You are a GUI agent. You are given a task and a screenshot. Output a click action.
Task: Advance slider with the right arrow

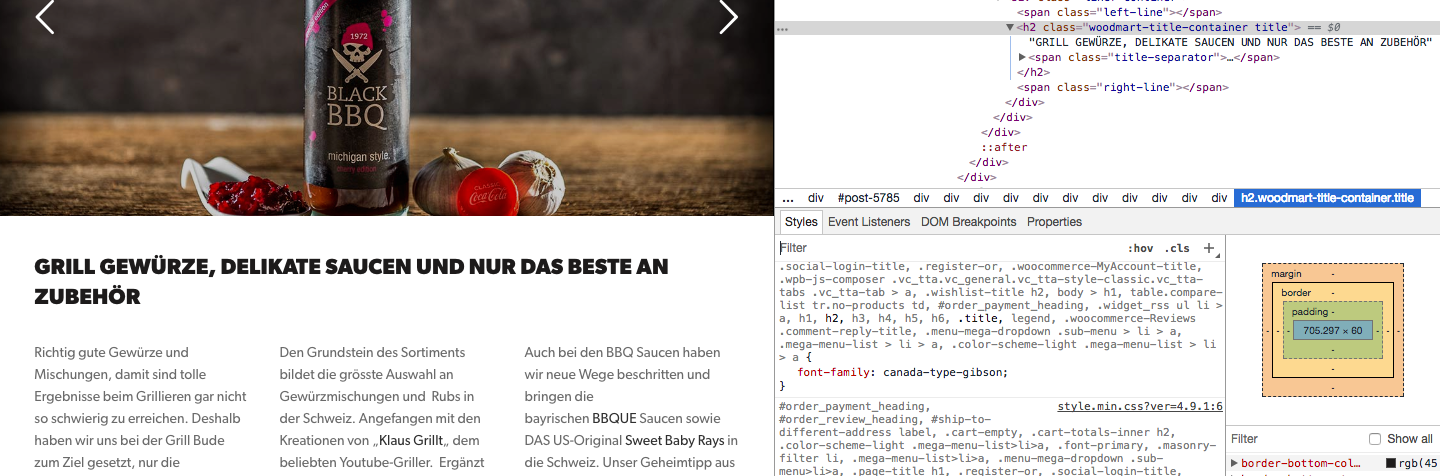pyautogui.click(x=728, y=16)
